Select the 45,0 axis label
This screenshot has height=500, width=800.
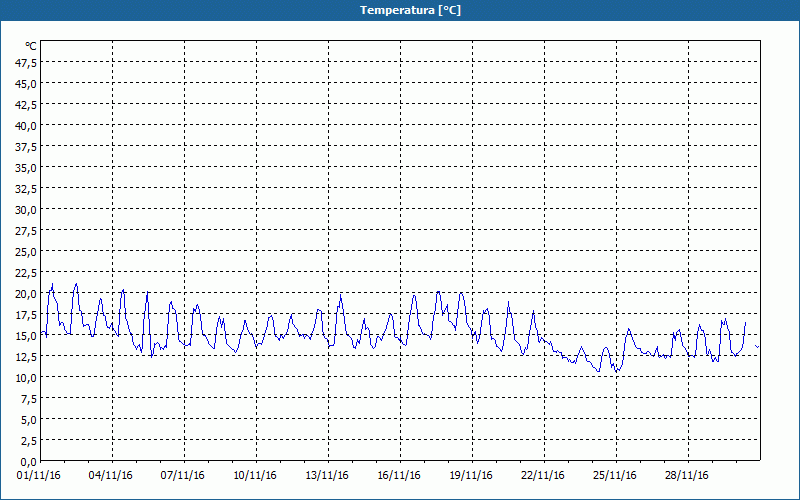pyautogui.click(x=27, y=84)
